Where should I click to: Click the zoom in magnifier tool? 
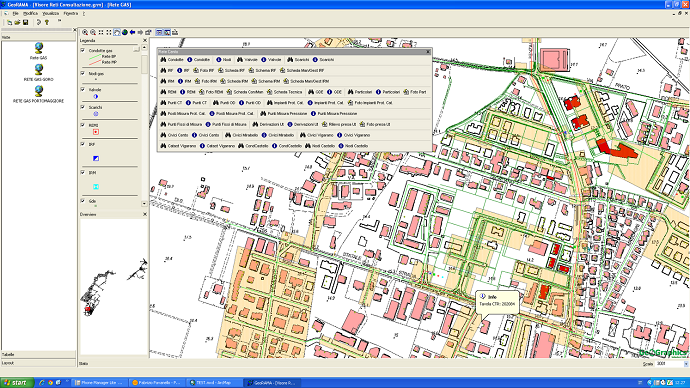click(85, 33)
